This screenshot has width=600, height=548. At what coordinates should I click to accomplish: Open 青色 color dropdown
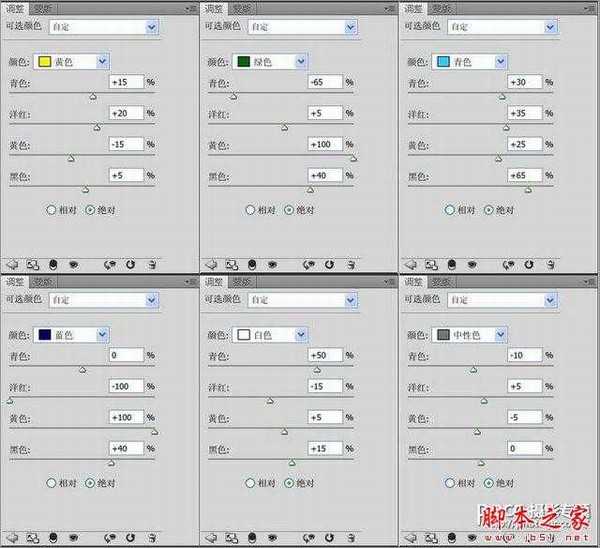pos(470,61)
